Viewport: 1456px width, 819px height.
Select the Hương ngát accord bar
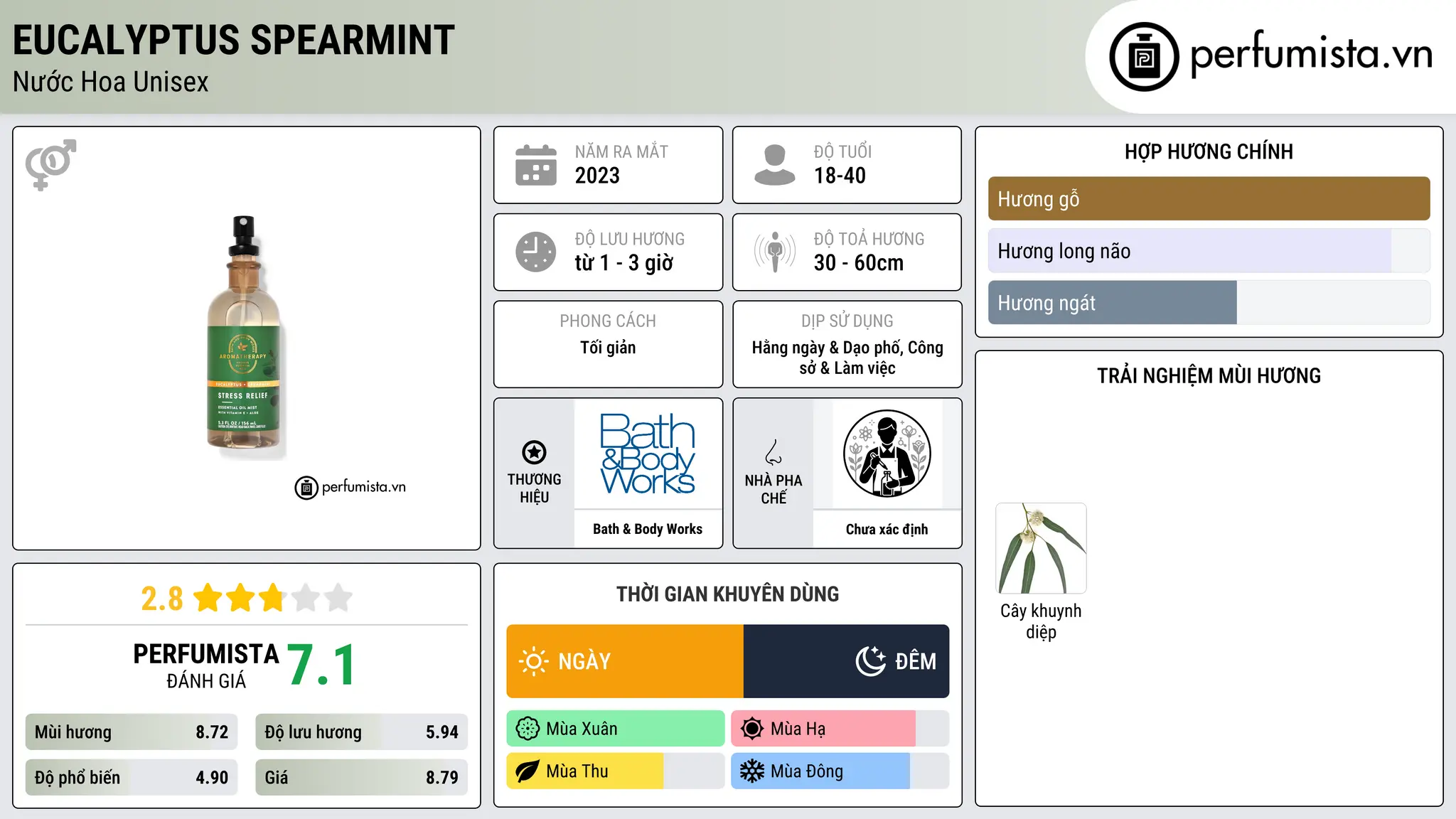[x=1209, y=303]
